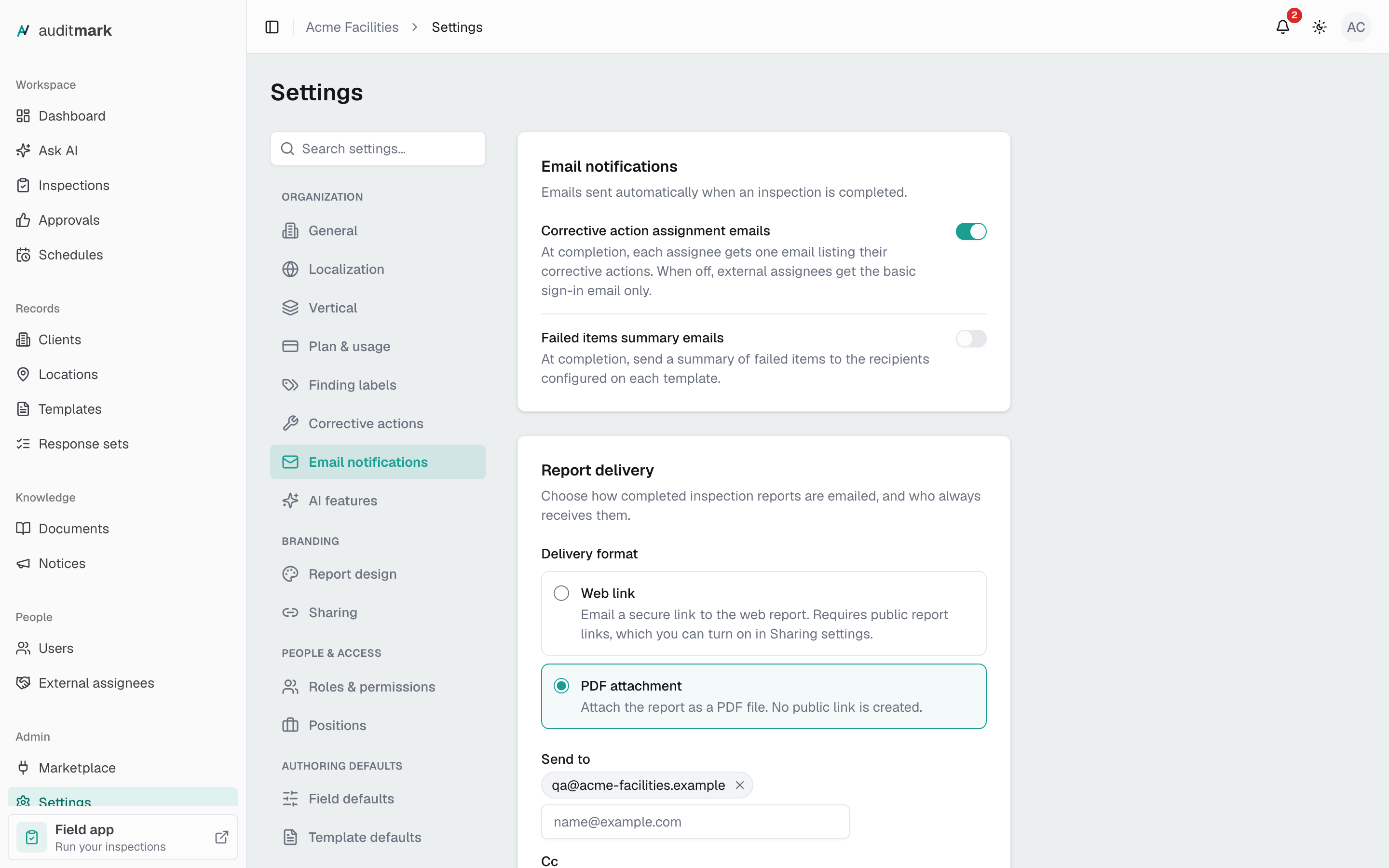Open Template defaults settings
The height and width of the screenshot is (868, 1389).
tap(378, 837)
